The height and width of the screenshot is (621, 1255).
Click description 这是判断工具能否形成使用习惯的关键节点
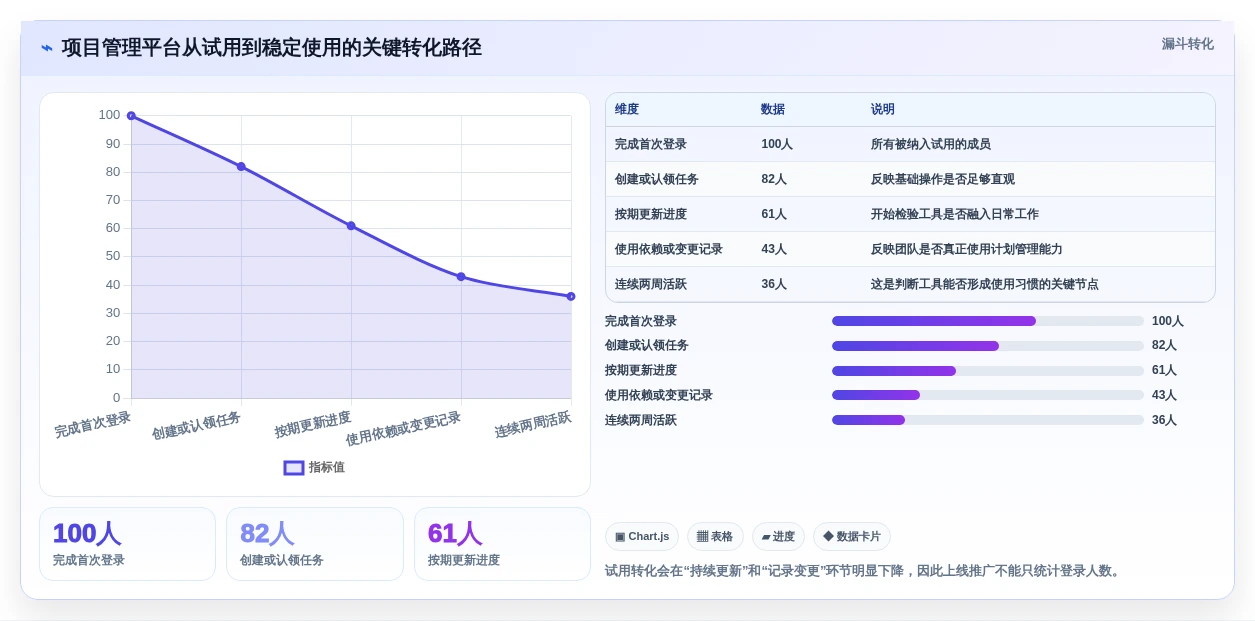pyautogui.click(x=985, y=284)
